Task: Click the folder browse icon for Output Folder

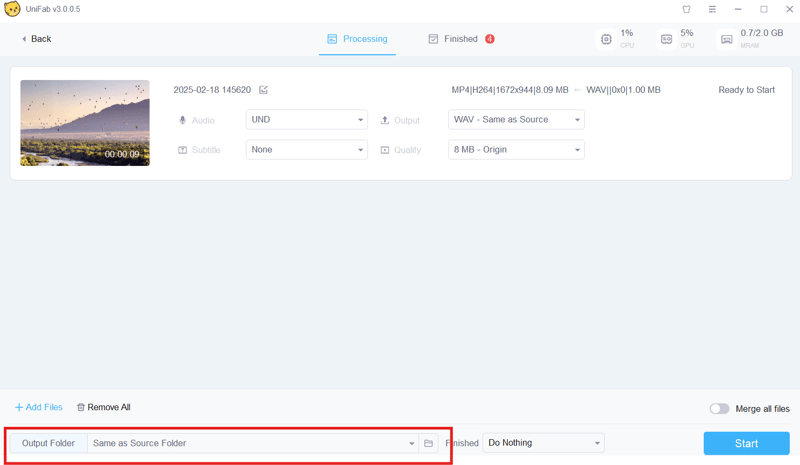Action: coord(428,443)
